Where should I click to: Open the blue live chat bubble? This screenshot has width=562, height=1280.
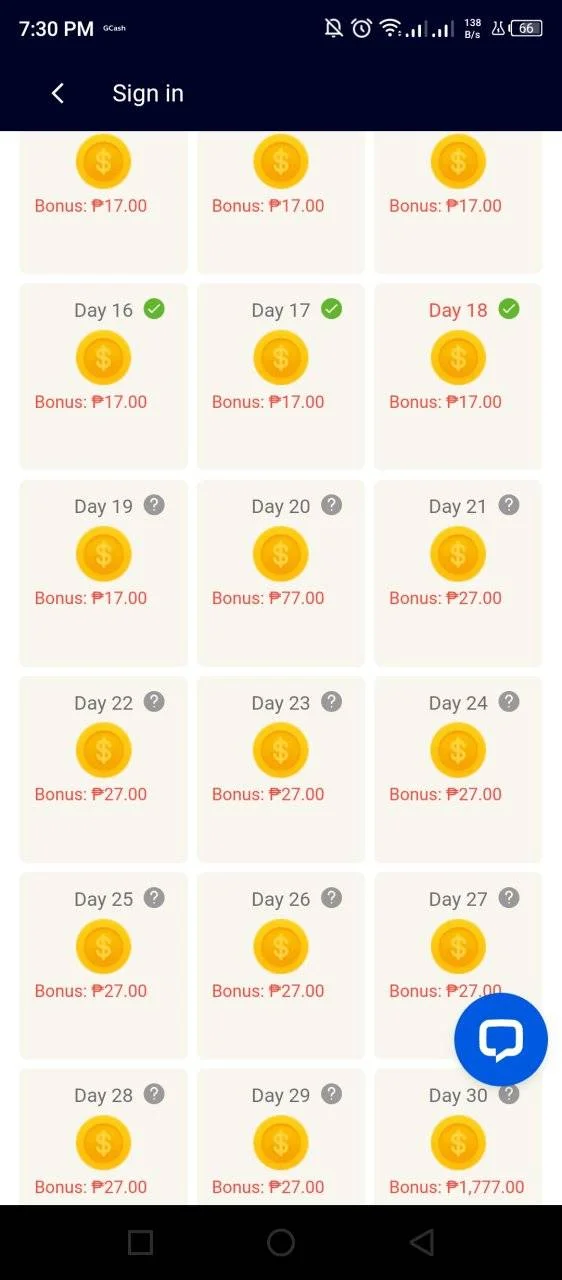[x=500, y=1040]
